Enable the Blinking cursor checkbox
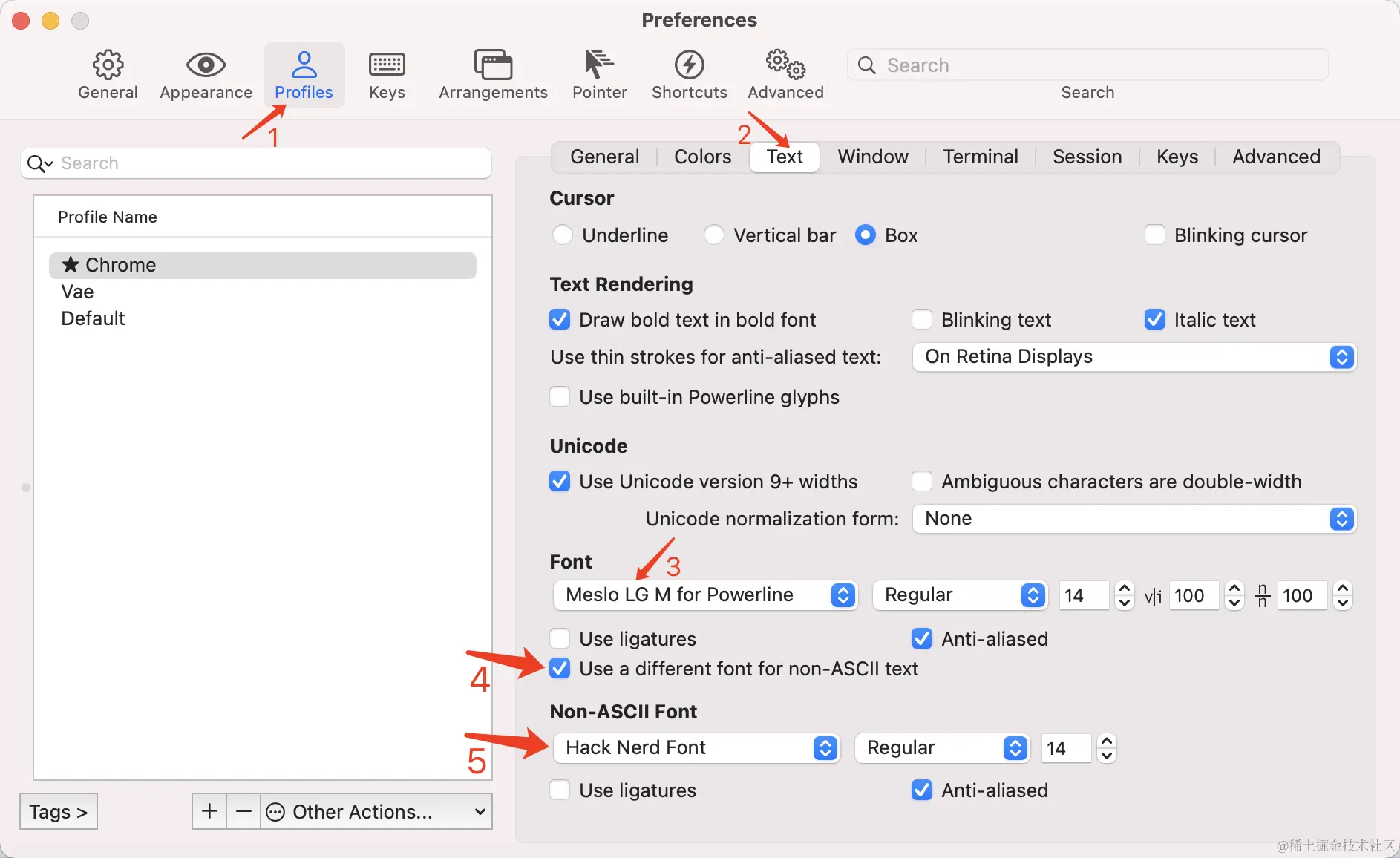The image size is (1400, 858). (x=1155, y=235)
